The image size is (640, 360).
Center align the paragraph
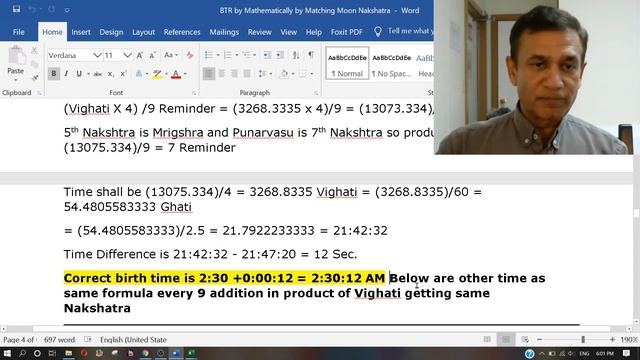[222, 74]
